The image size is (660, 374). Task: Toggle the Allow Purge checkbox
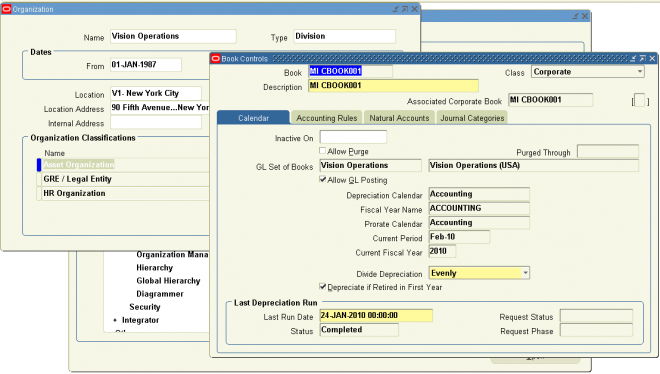pos(322,151)
